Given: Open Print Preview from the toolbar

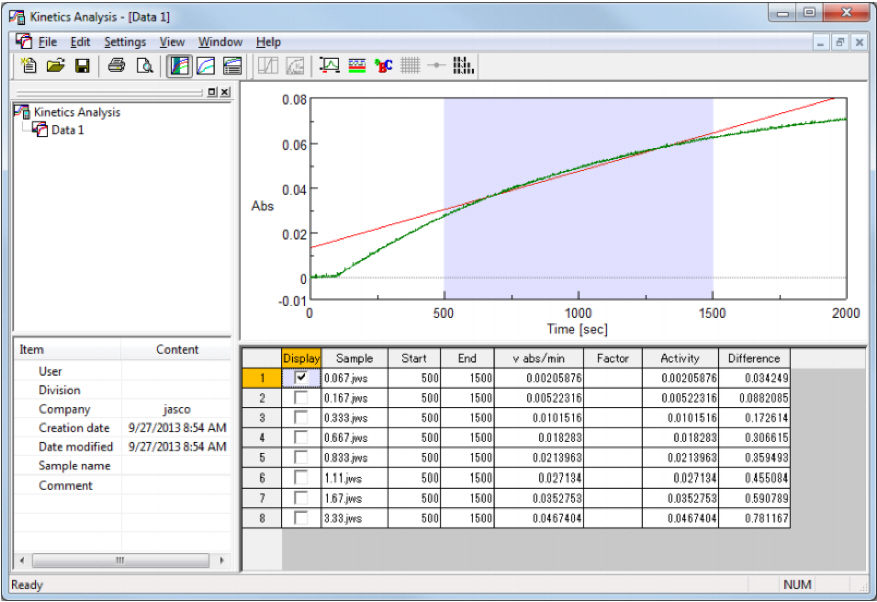Looking at the screenshot, I should click(144, 66).
